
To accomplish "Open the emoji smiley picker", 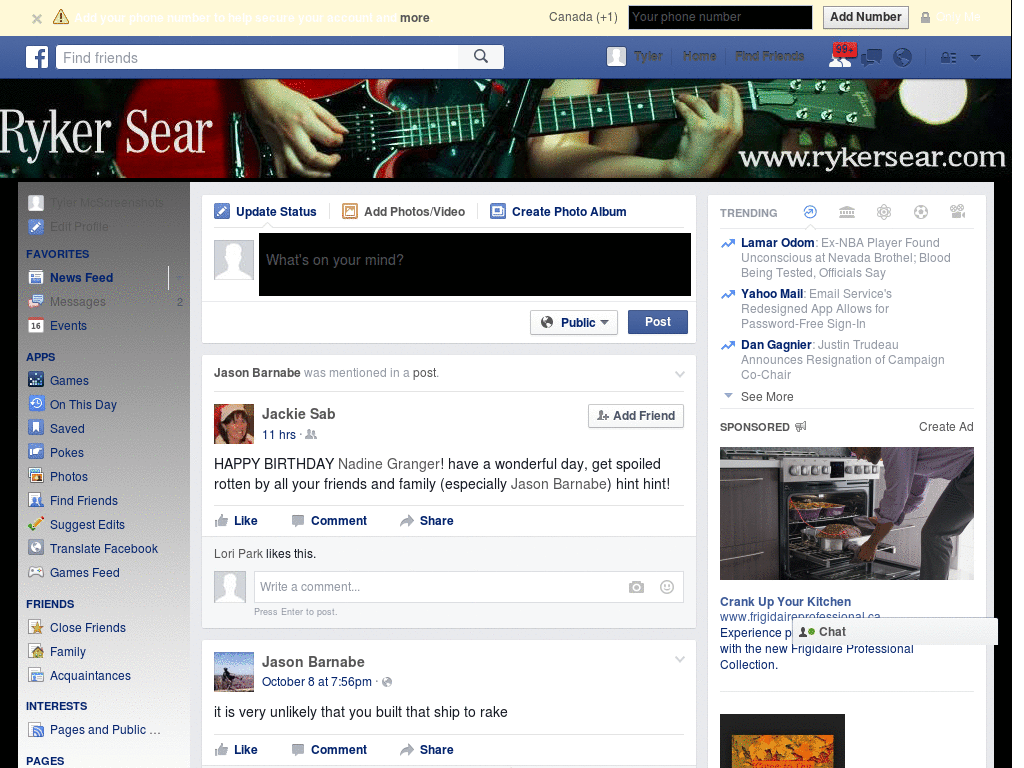I will (667, 587).
